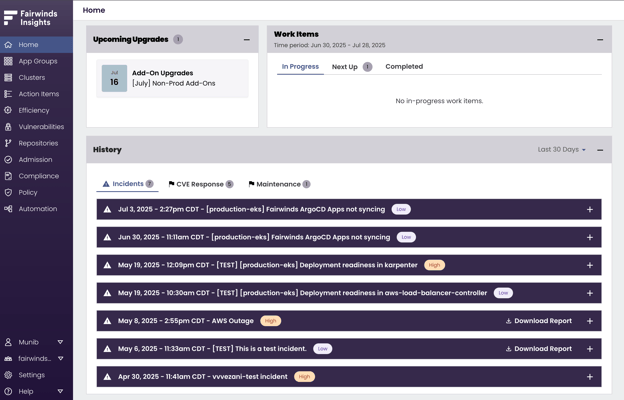Collapse the Upcoming Upgrades panel
This screenshot has width=624, height=400.
(247, 39)
